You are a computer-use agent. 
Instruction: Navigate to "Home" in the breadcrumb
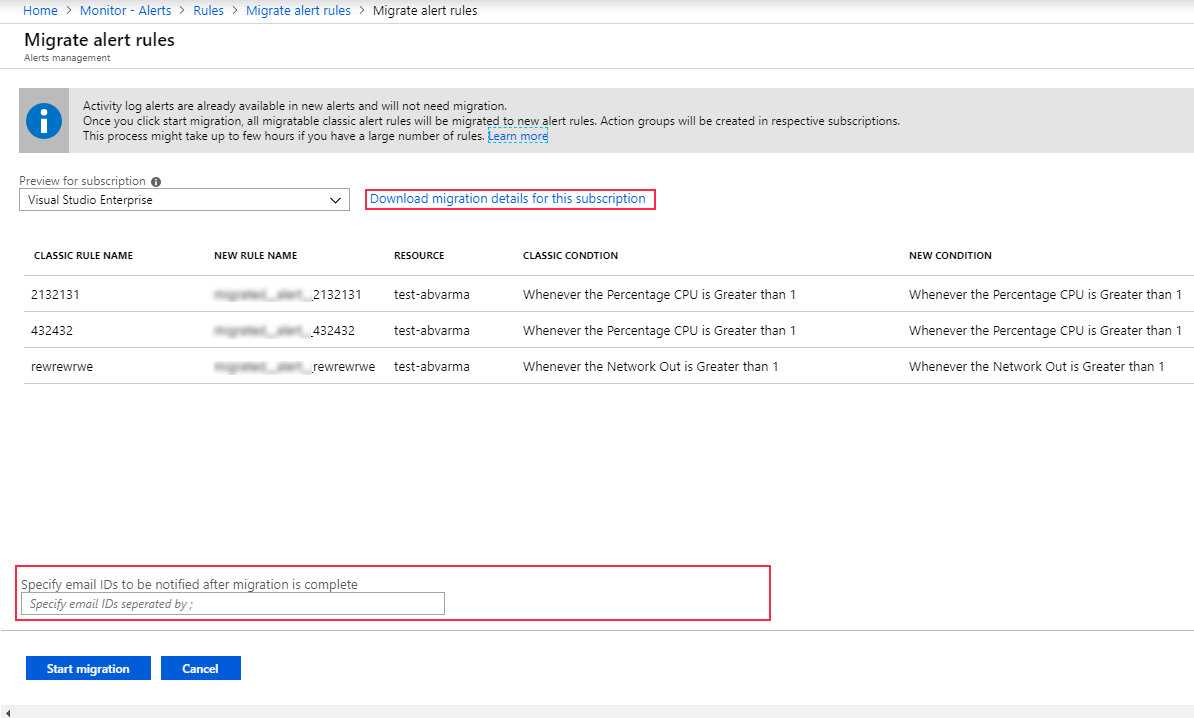(40, 10)
